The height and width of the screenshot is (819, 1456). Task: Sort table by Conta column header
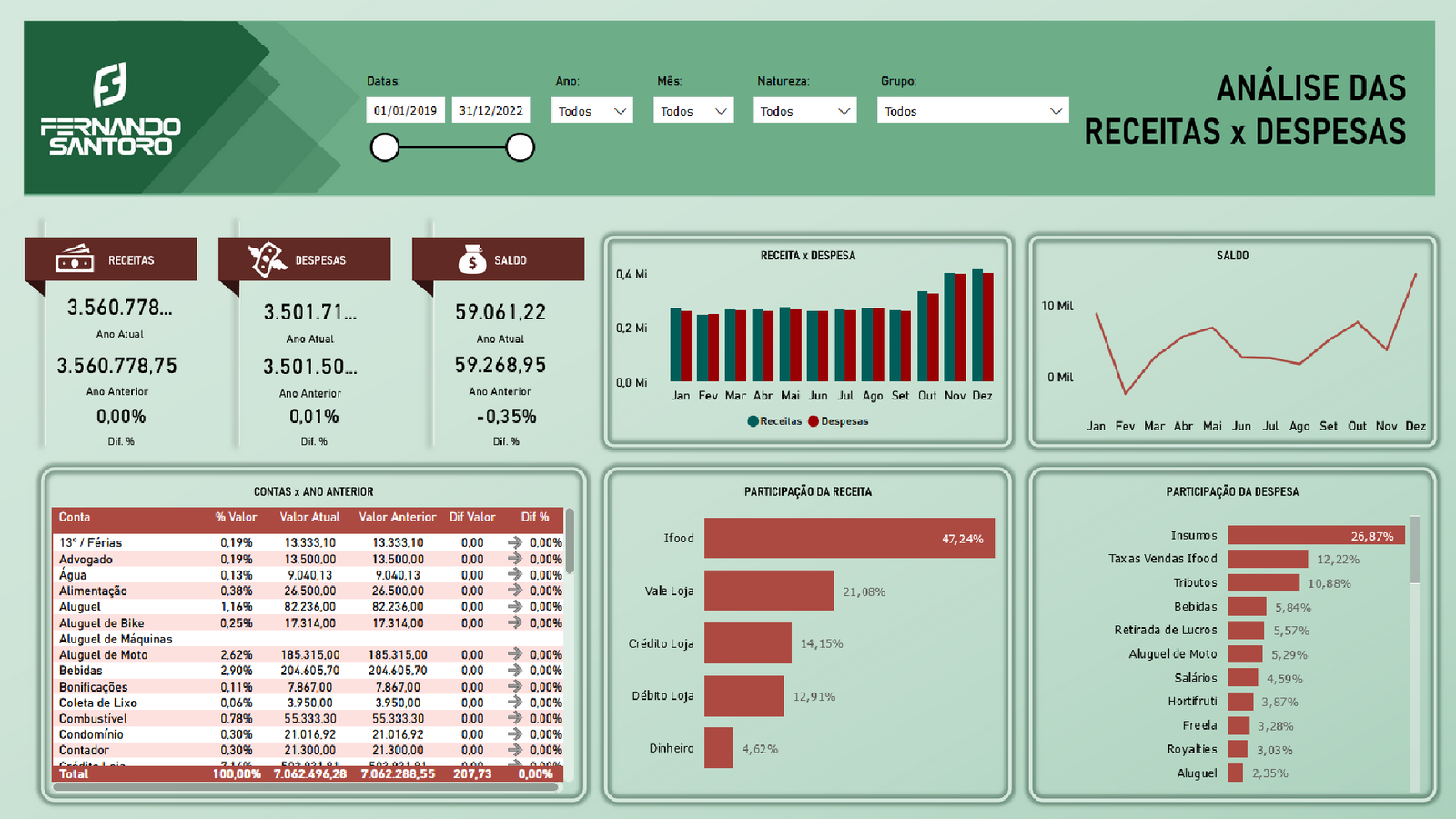coord(75,517)
